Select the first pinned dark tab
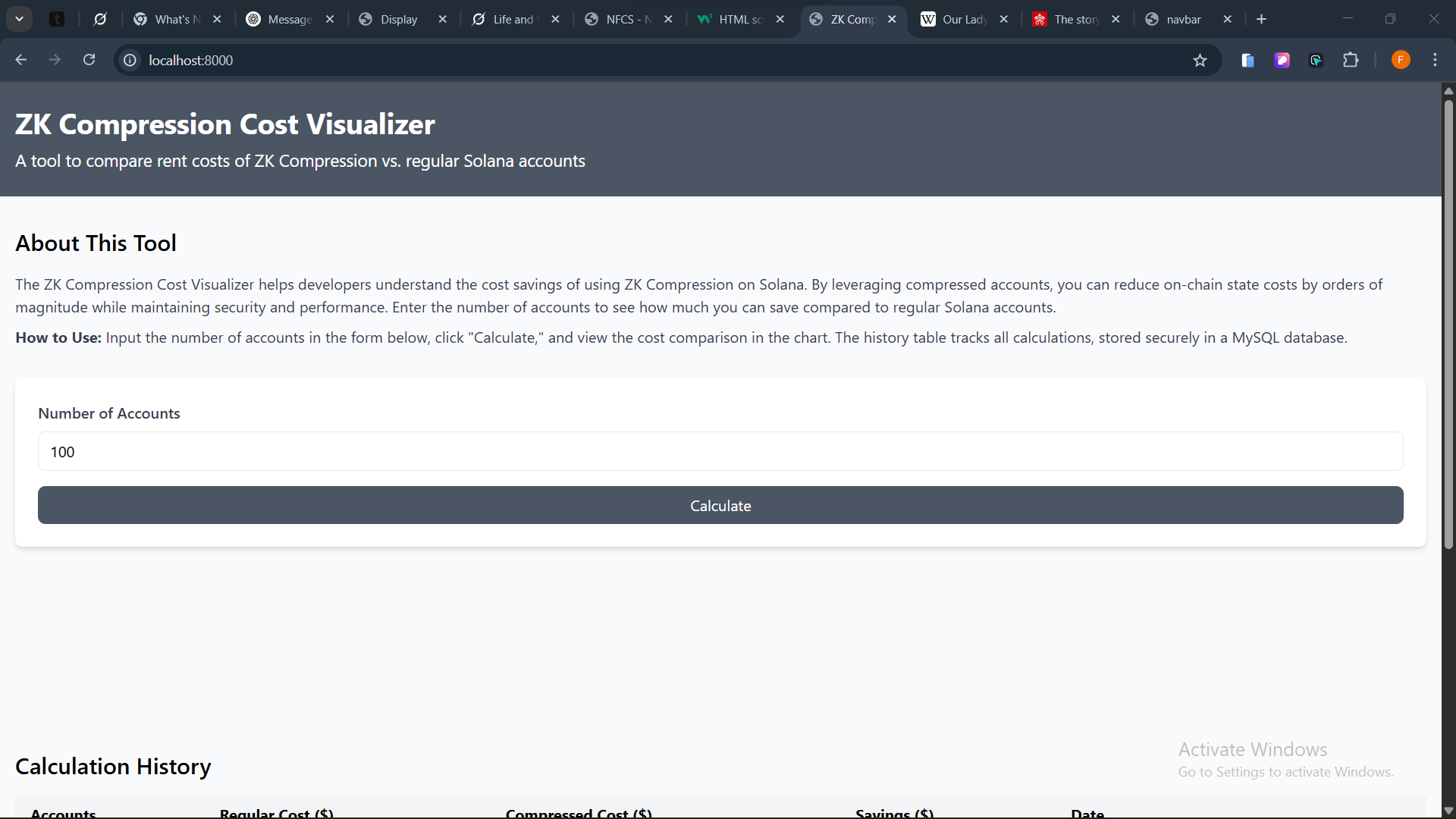This screenshot has height=819, width=1456. click(57, 19)
